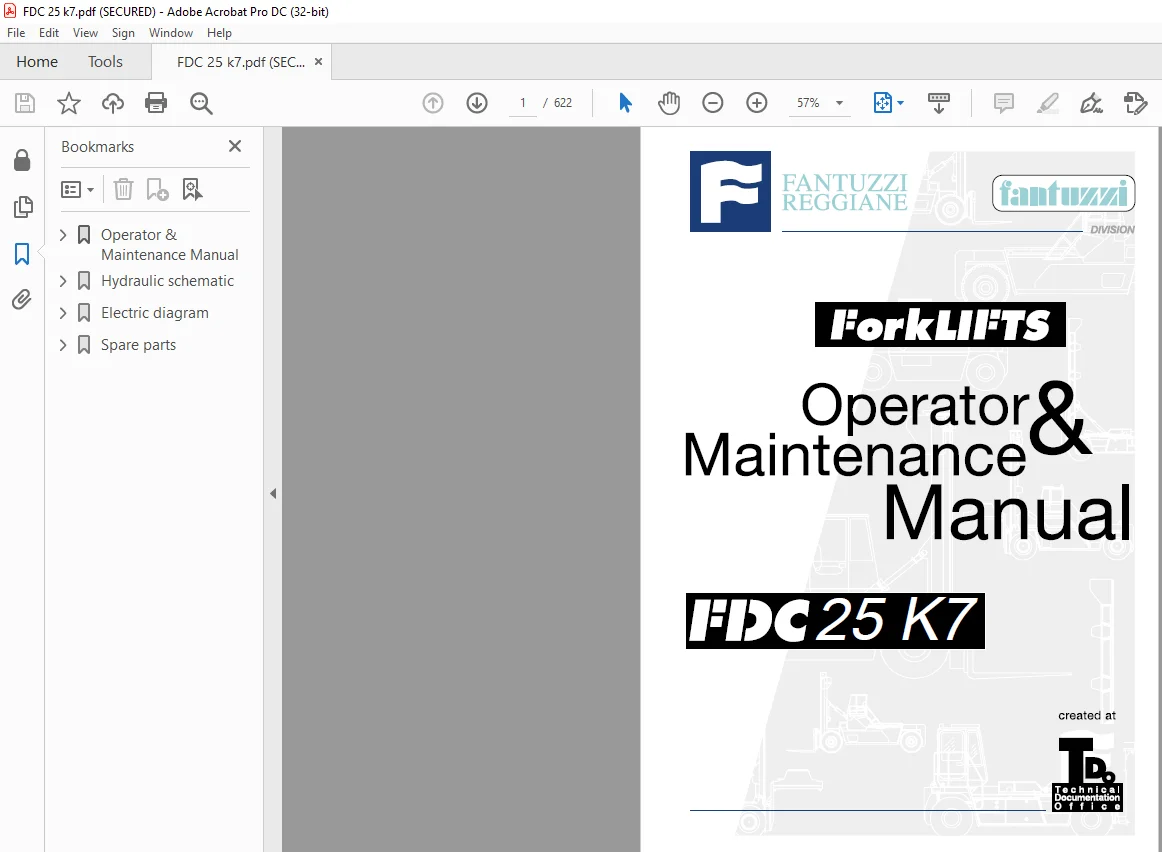Click the scrolling mode keyboard icon
This screenshot has height=852, width=1162.
pyautogui.click(x=939, y=103)
